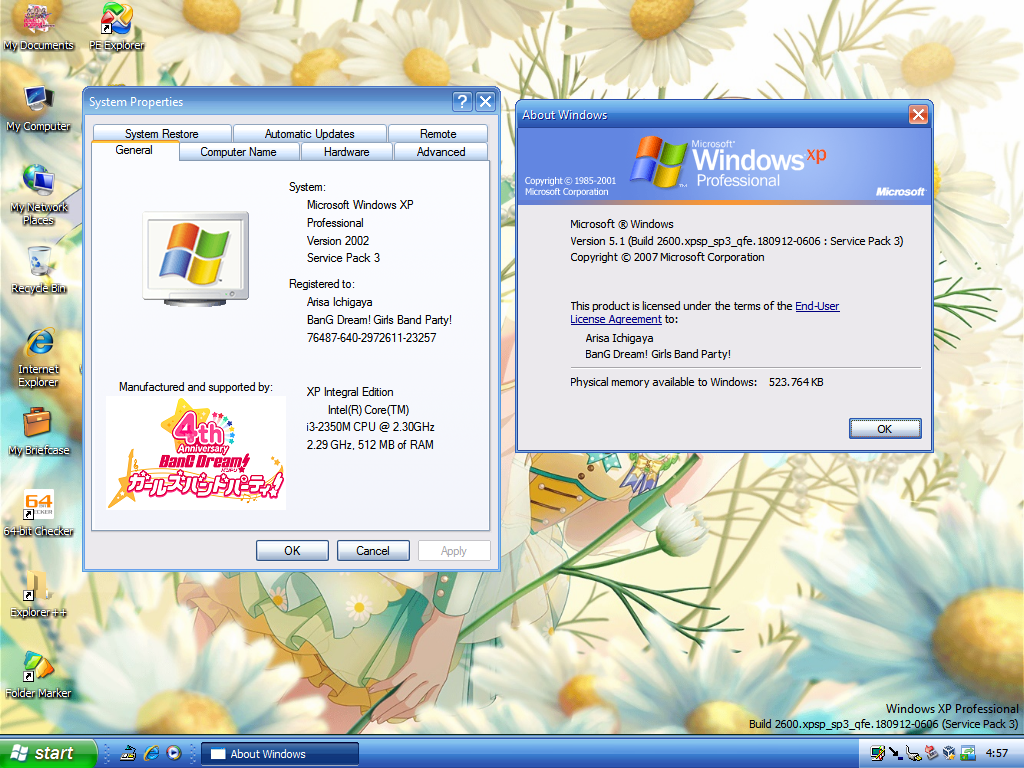Open the Hardware tab
This screenshot has width=1024, height=768.
347,152
